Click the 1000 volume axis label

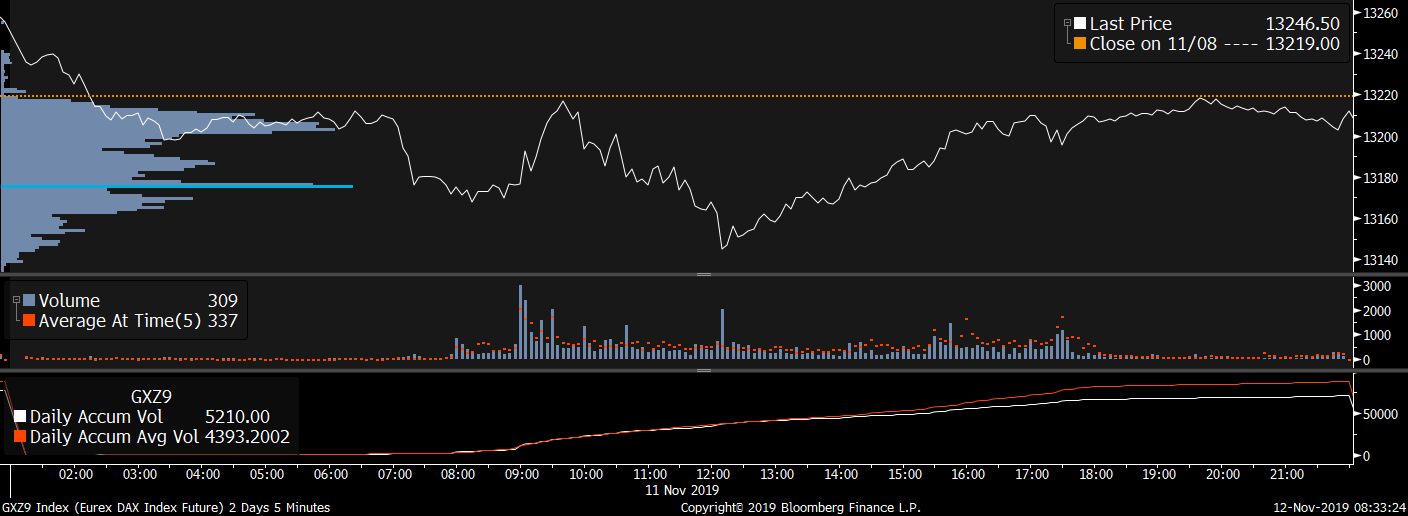pos(1378,336)
